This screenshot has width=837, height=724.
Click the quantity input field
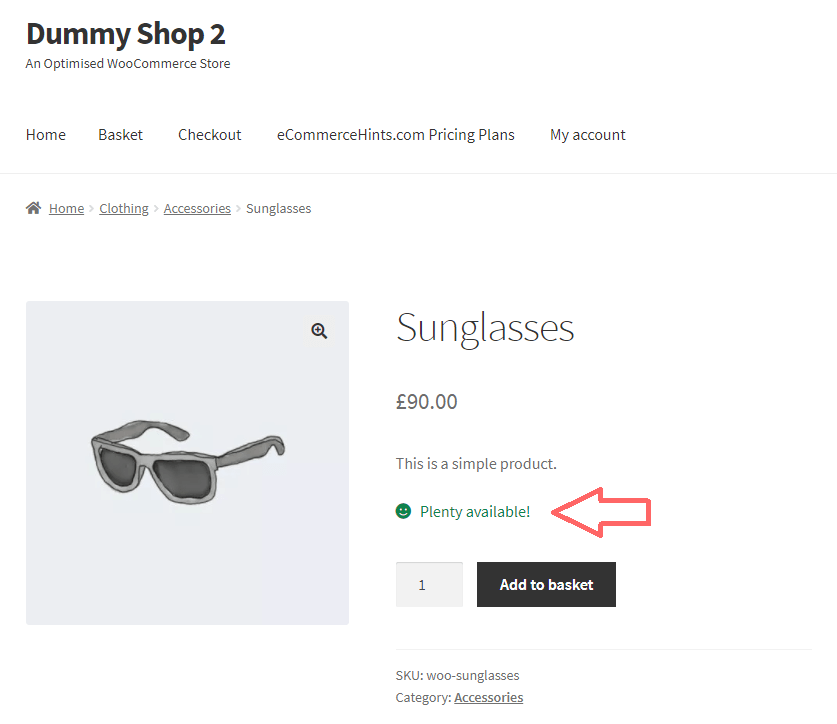(x=429, y=584)
